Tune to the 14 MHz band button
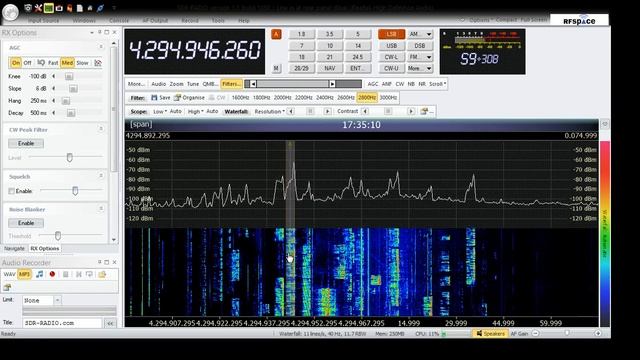The height and width of the screenshot is (360, 640). coord(358,46)
